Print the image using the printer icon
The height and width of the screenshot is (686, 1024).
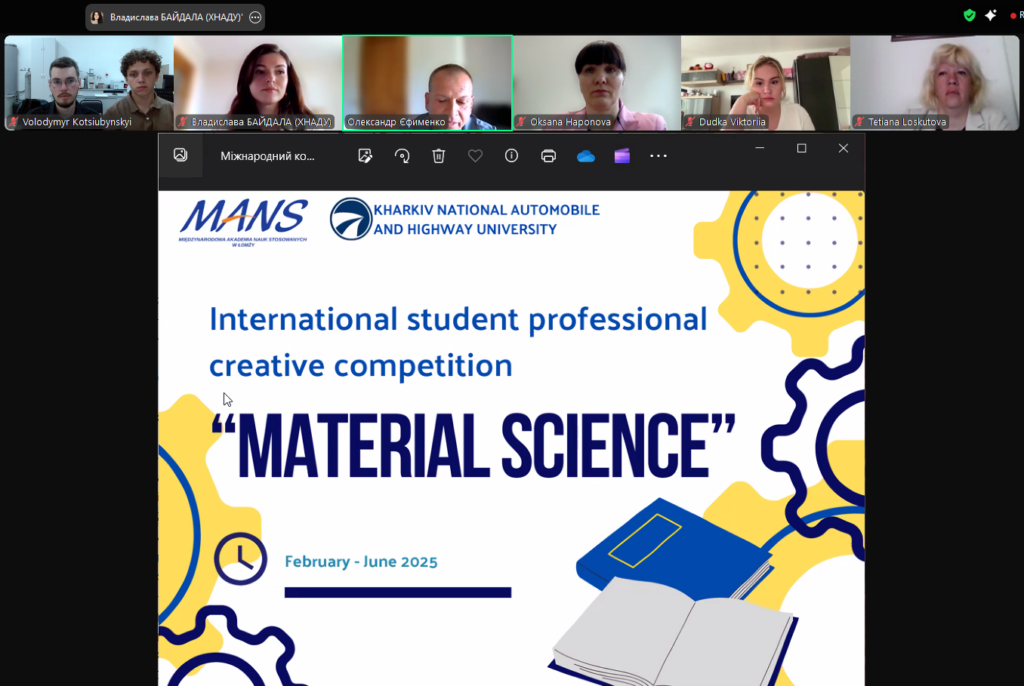point(548,156)
